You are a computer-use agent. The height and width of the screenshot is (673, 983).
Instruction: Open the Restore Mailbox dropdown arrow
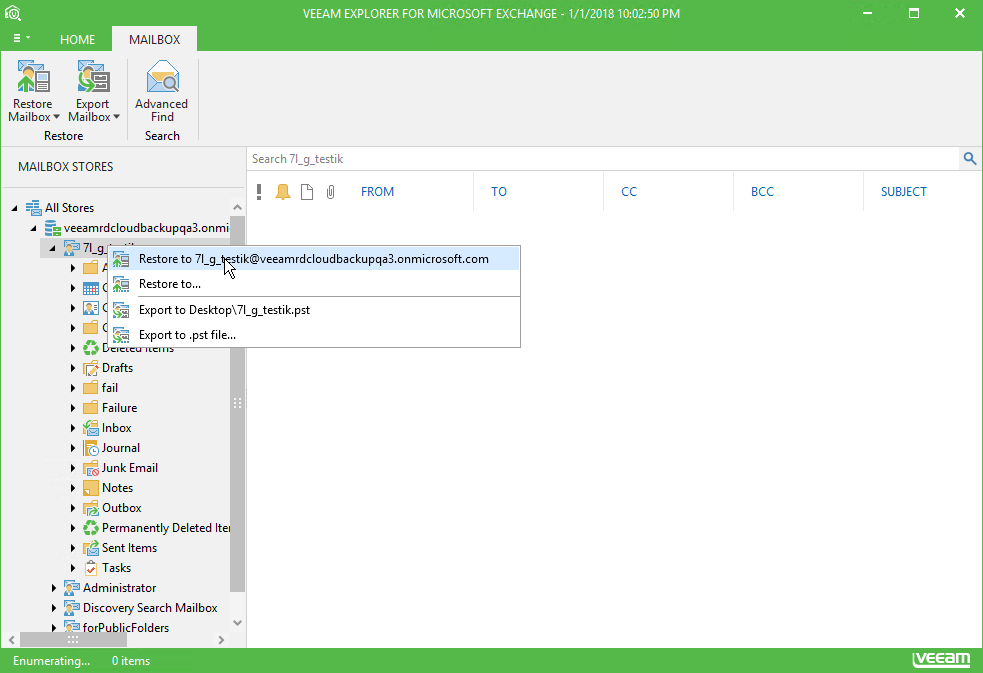point(56,117)
